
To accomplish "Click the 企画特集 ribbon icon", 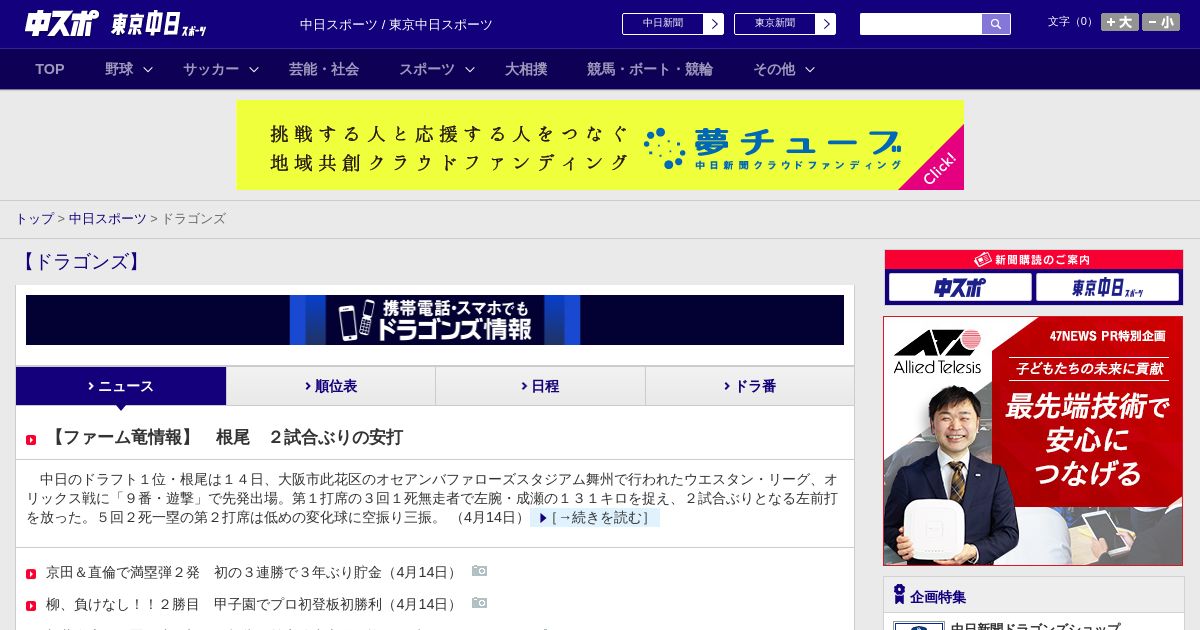I will click(899, 594).
